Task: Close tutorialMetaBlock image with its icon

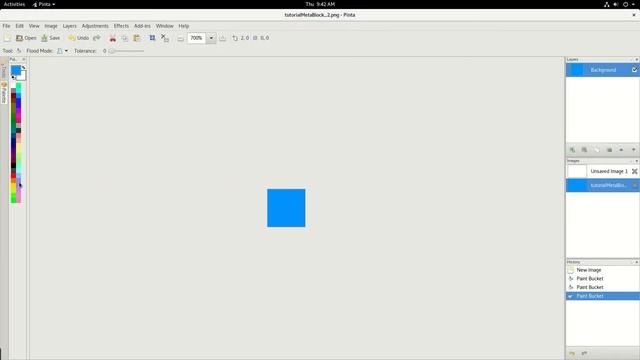Action: [635, 185]
